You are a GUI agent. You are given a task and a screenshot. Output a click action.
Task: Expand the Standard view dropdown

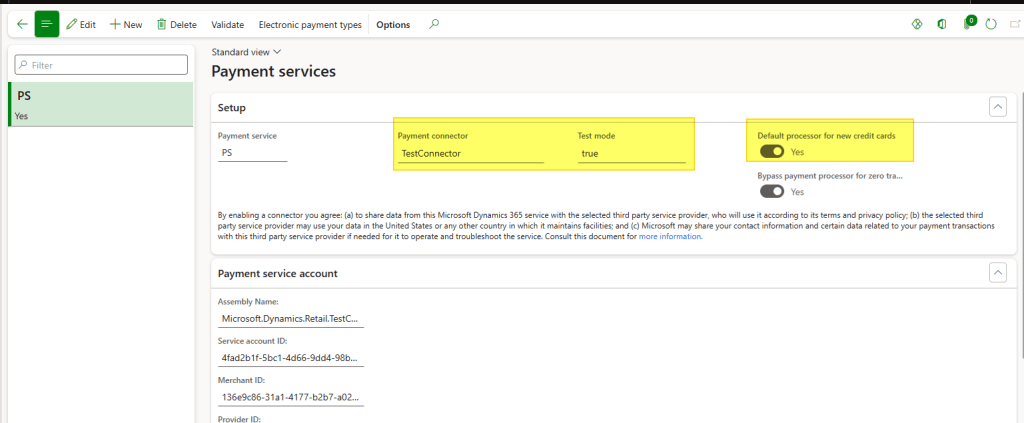tap(247, 51)
